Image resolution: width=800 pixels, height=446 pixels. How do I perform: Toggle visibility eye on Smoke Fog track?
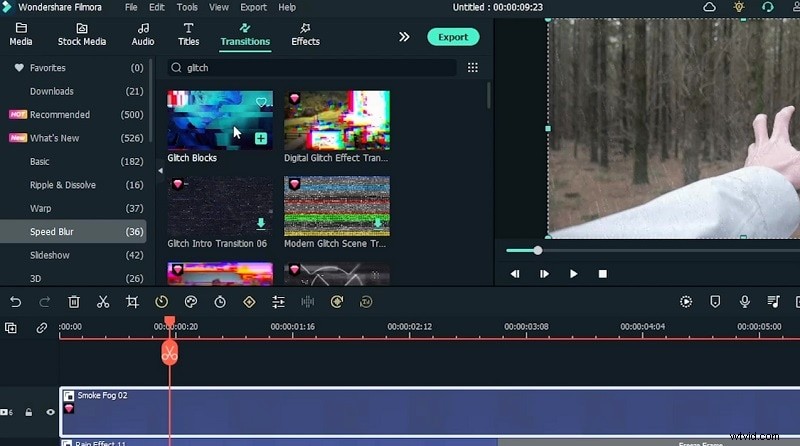(x=50, y=412)
